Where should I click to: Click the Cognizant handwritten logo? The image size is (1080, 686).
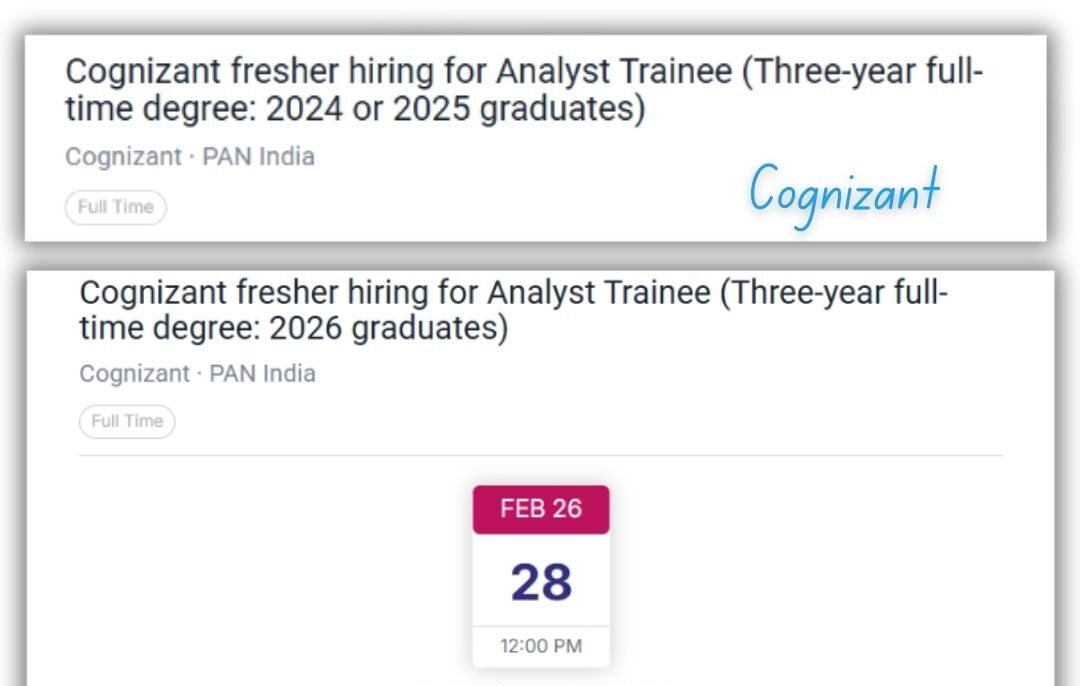pos(843,191)
